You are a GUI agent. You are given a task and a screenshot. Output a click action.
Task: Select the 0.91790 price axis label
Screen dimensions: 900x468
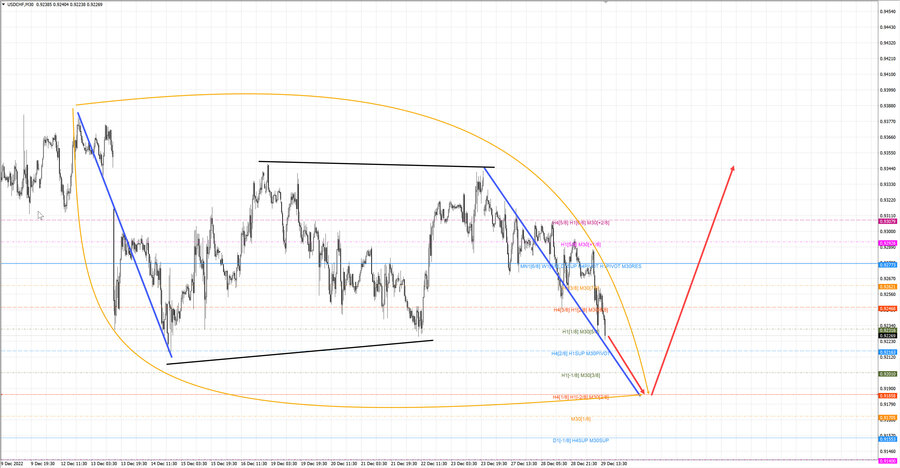click(x=889, y=404)
